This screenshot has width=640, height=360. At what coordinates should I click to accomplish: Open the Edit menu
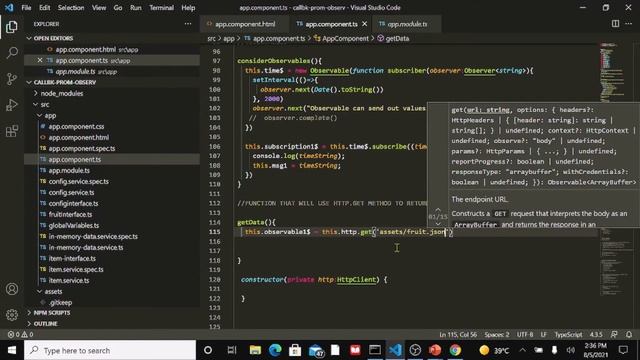click(x=44, y=8)
